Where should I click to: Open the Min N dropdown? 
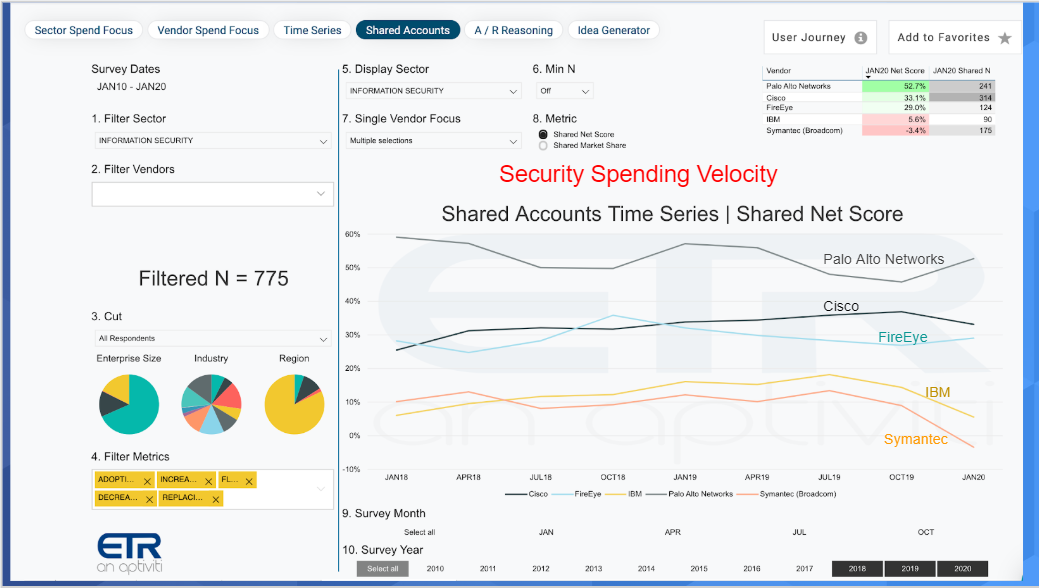[x=565, y=91]
